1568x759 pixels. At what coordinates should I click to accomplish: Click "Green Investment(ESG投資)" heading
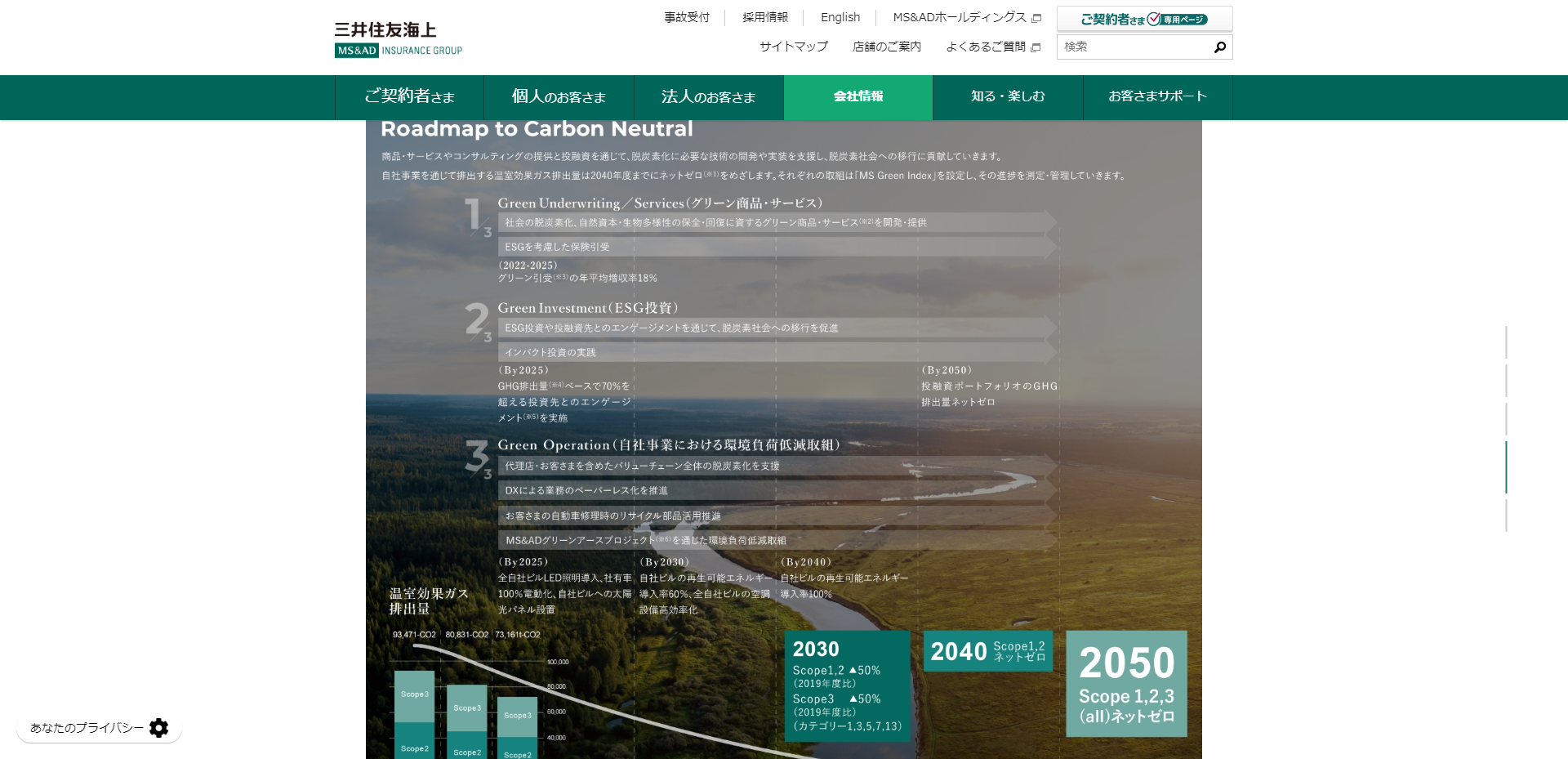point(588,308)
